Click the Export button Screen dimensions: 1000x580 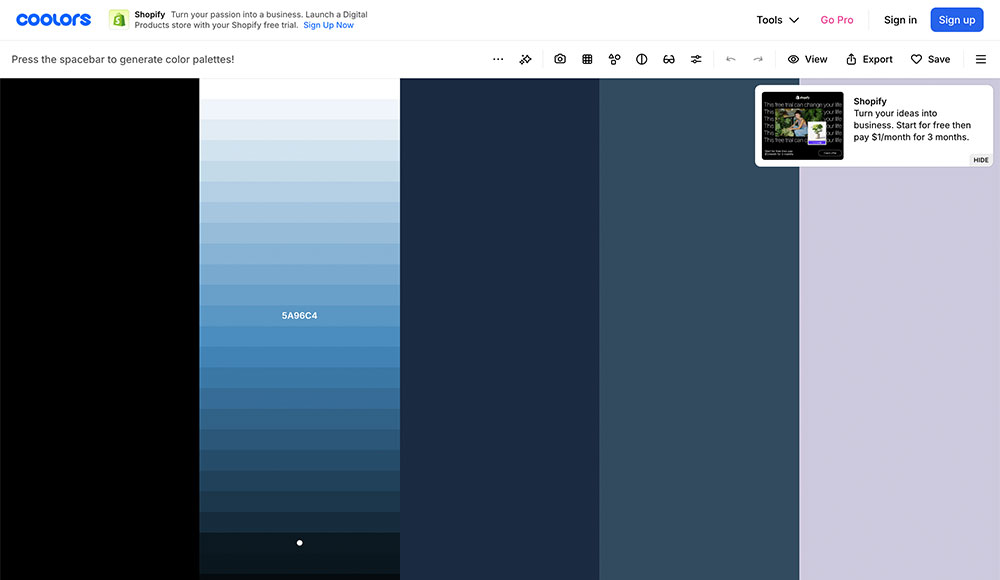[x=869, y=59]
